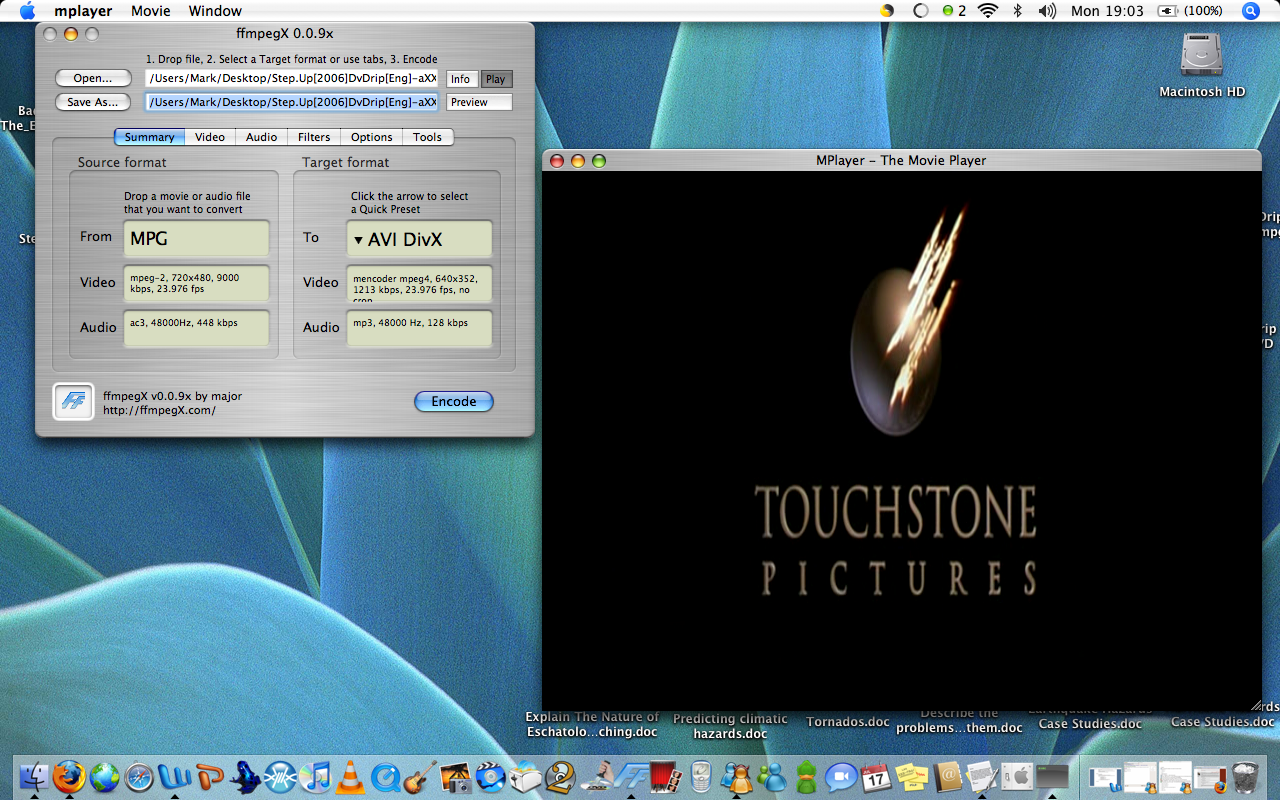1280x800 pixels.
Task: Open VLC traffic cone icon
Action: pyautogui.click(x=351, y=777)
